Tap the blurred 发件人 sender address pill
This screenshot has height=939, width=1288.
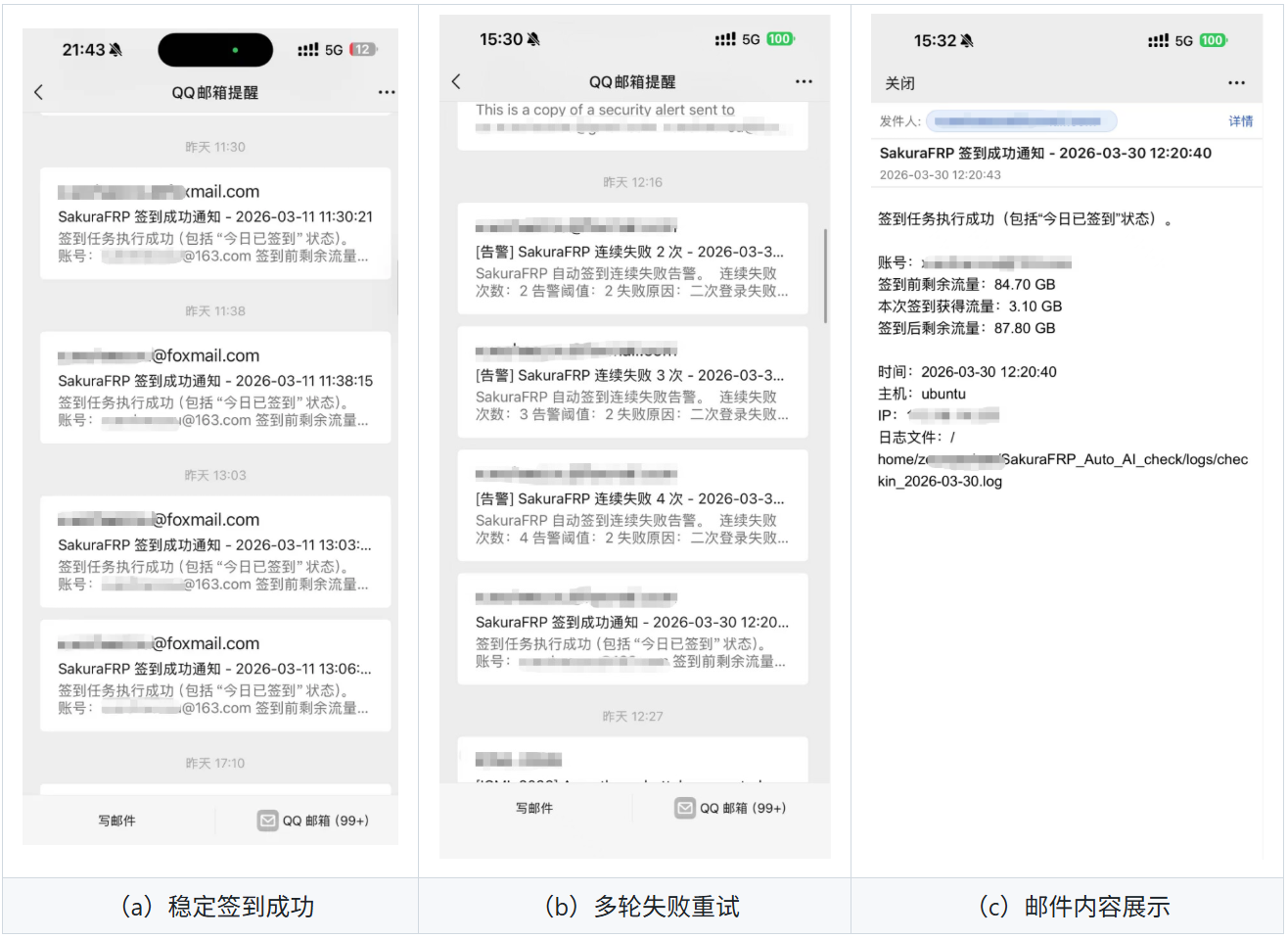(1021, 121)
